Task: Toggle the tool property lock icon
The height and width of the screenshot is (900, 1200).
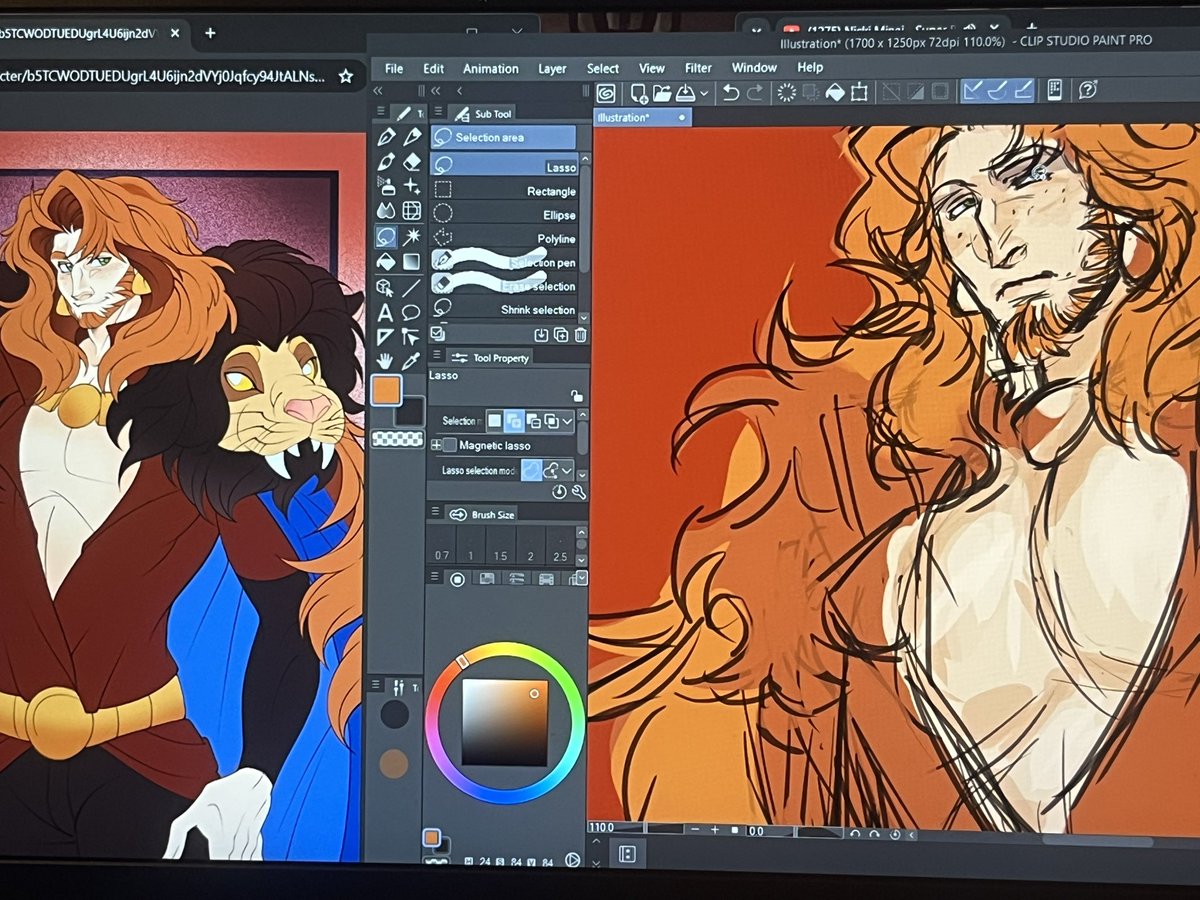Action: point(577,396)
